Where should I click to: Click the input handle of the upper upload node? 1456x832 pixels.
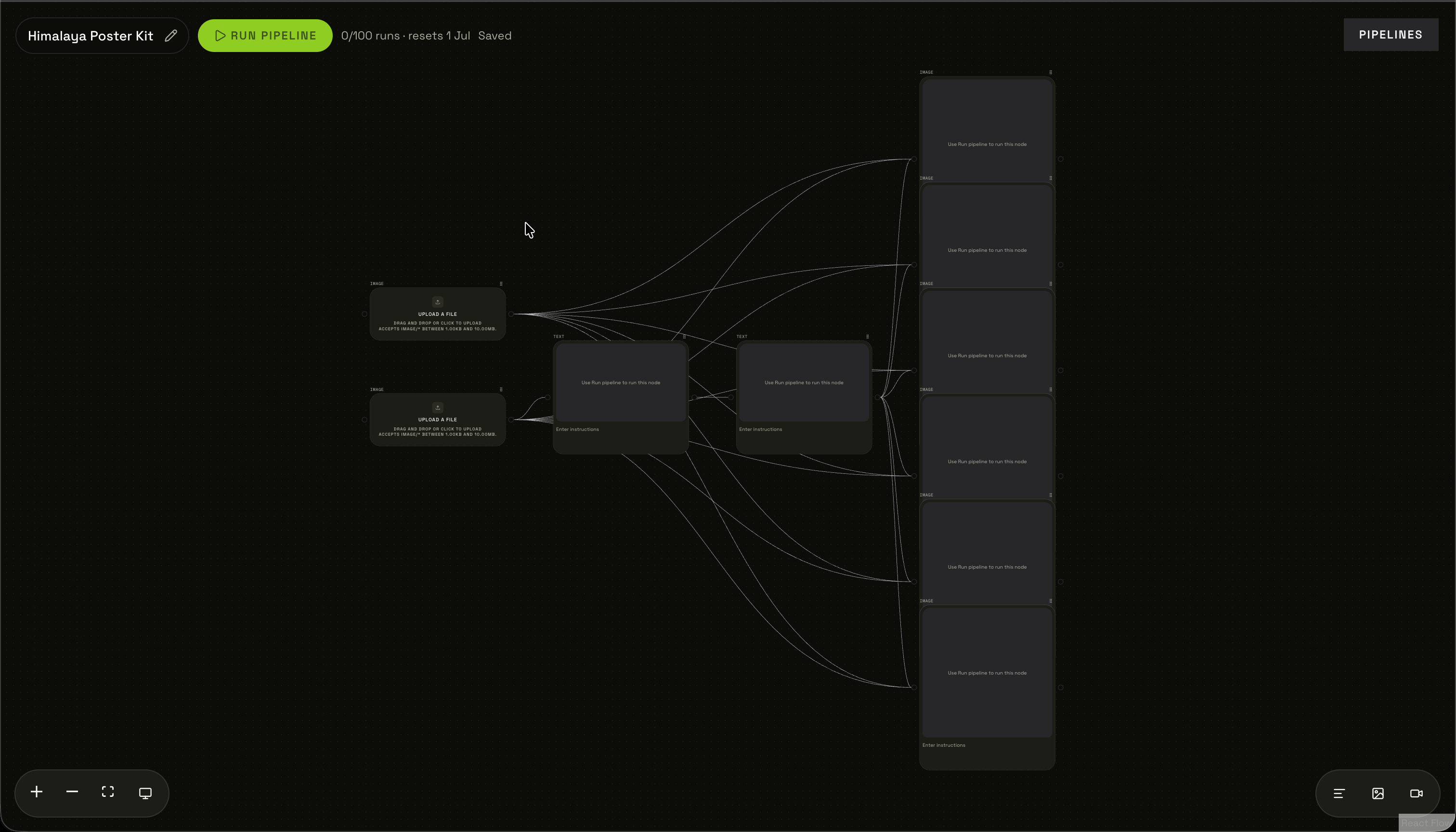[364, 314]
